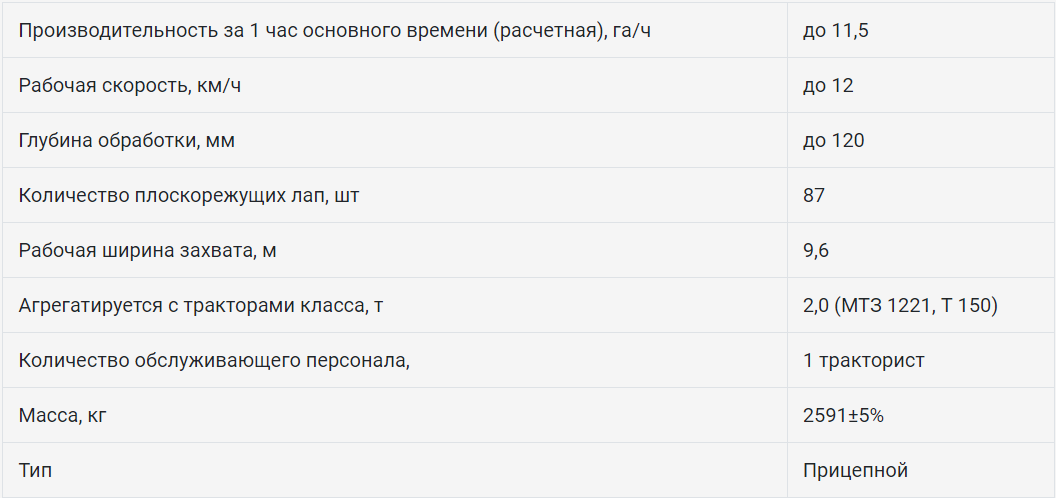Click the word '(расчетная)' in first row
The width and height of the screenshot is (1056, 498).
(547, 30)
